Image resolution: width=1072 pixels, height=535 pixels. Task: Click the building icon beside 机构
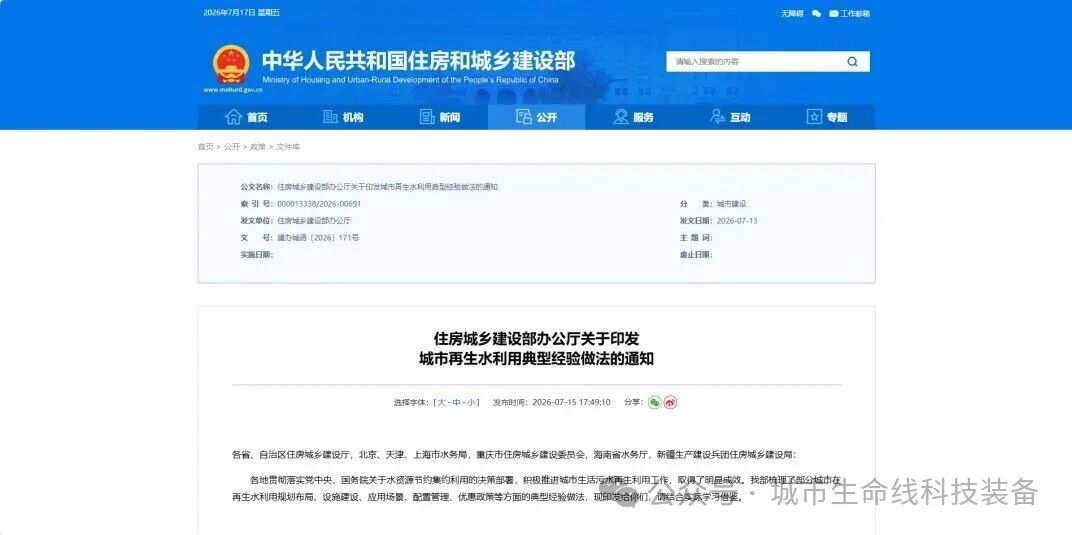click(x=330, y=117)
